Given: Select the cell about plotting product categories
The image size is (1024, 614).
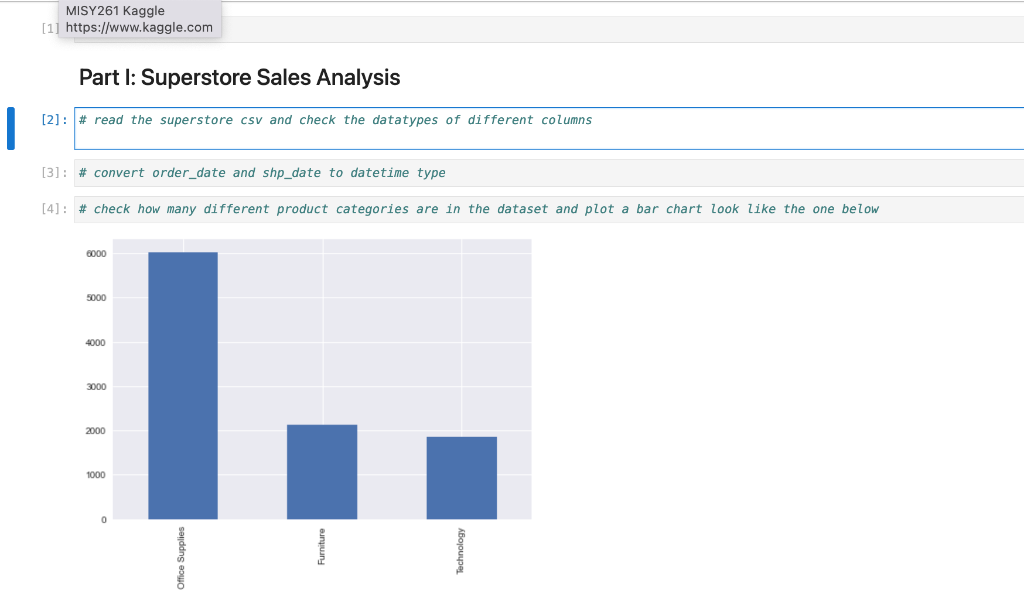Looking at the screenshot, I should point(400,208).
